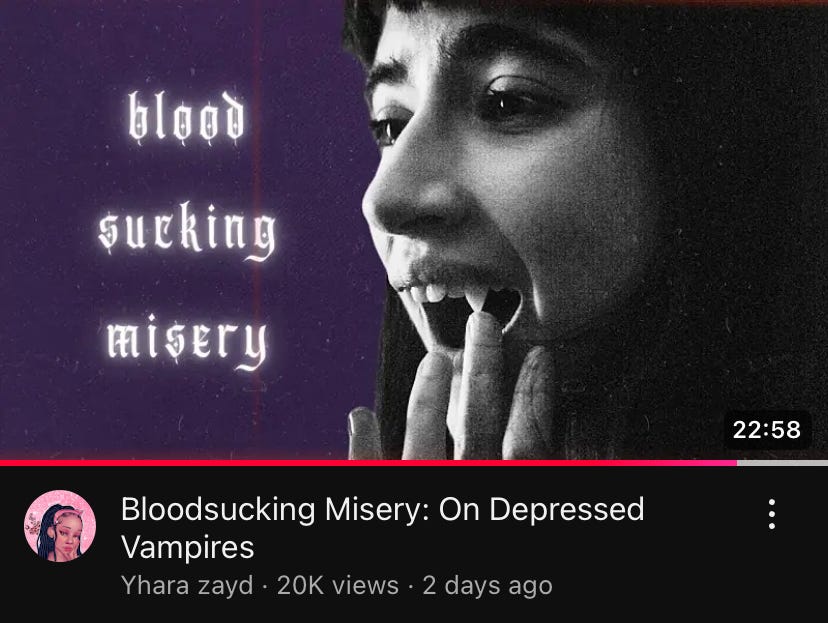
Task: Click the gothic 'blood' text in the thumbnail
Action: click(x=186, y=118)
